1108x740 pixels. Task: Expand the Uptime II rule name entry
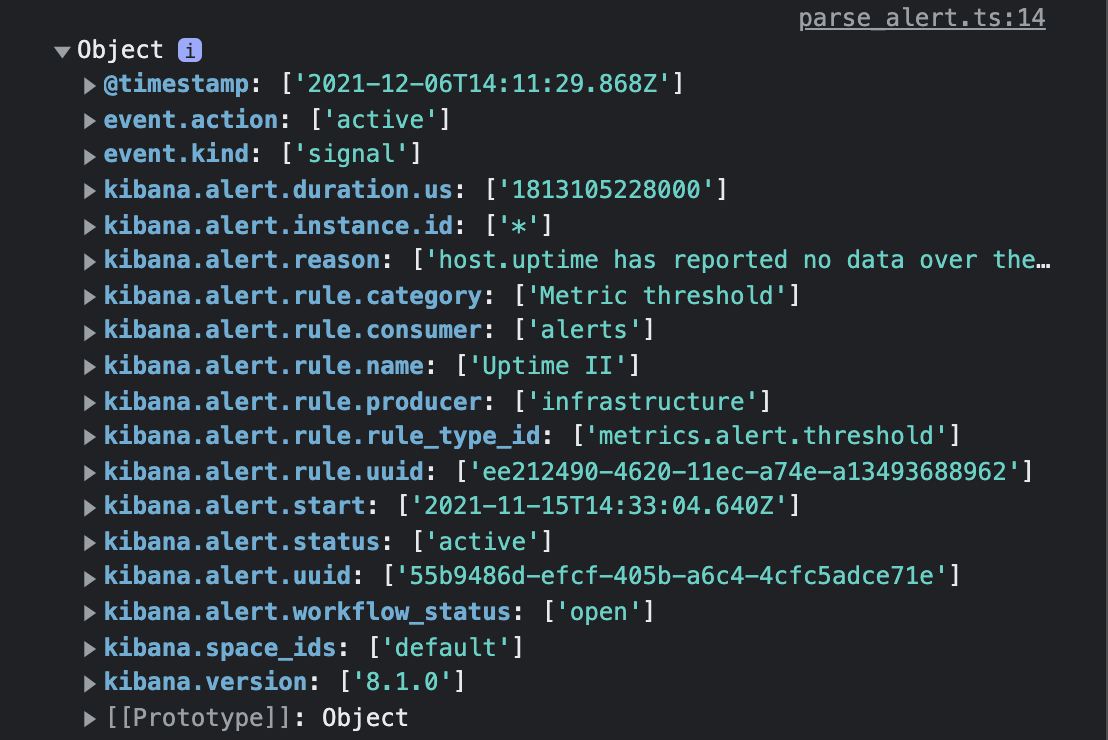pyautogui.click(x=90, y=366)
